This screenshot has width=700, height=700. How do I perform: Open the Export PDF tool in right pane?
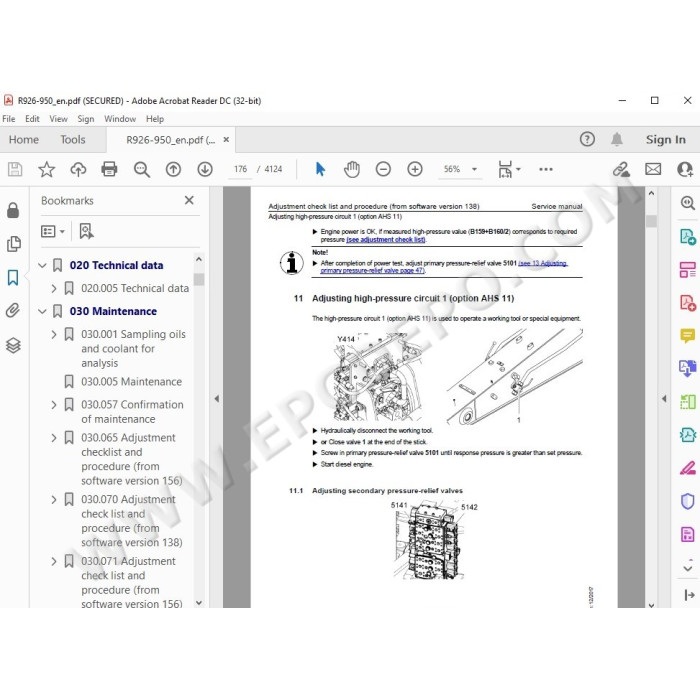point(688,236)
